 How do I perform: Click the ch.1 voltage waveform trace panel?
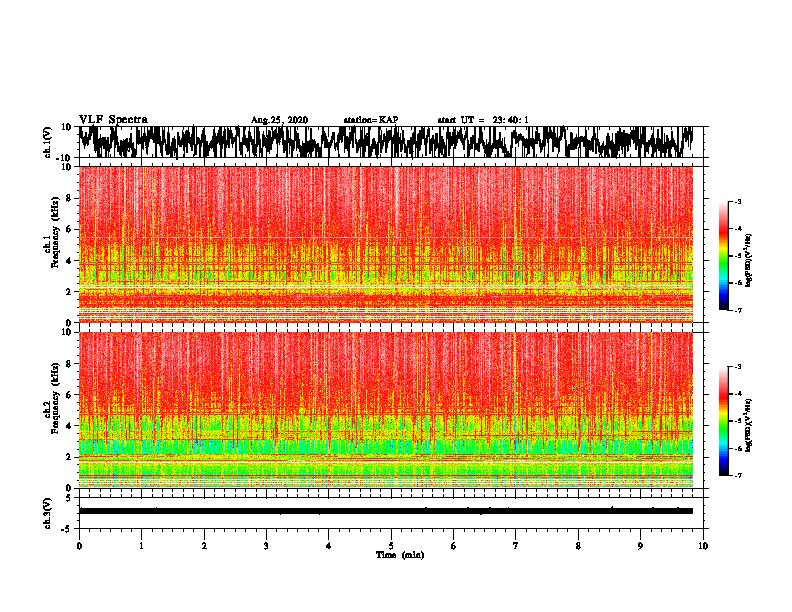391,142
